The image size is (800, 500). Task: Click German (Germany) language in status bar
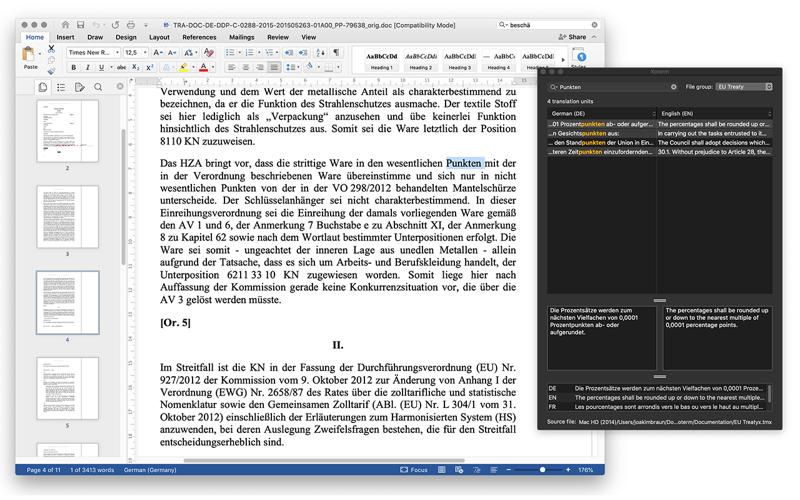(150, 470)
